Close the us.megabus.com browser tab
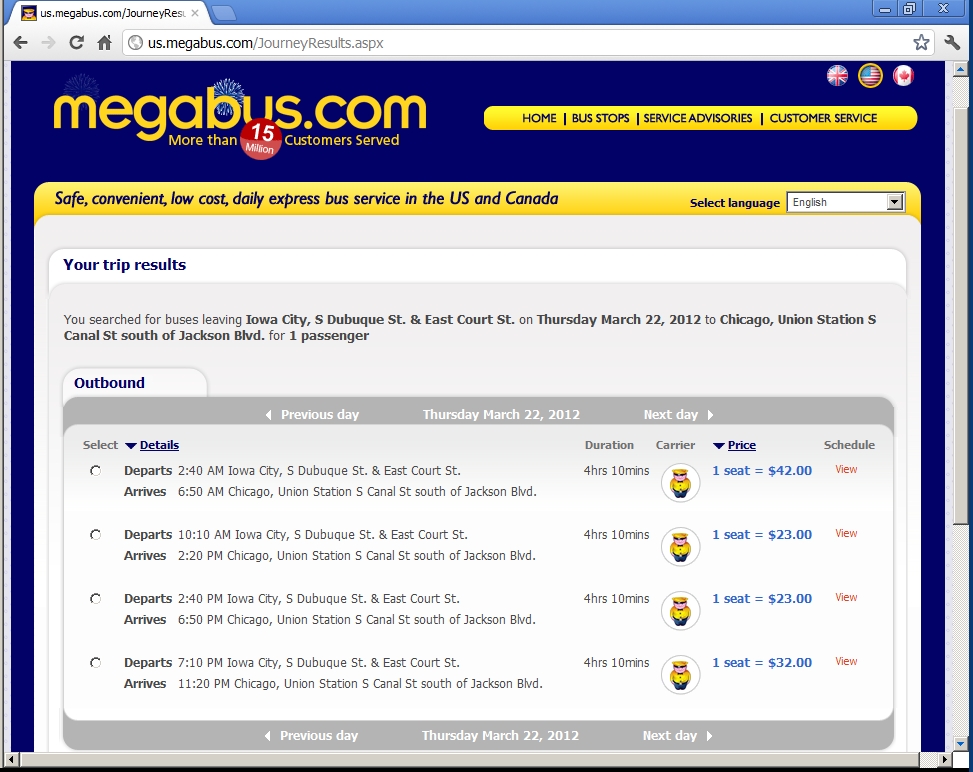Screen dimensions: 973x772 tap(195, 13)
